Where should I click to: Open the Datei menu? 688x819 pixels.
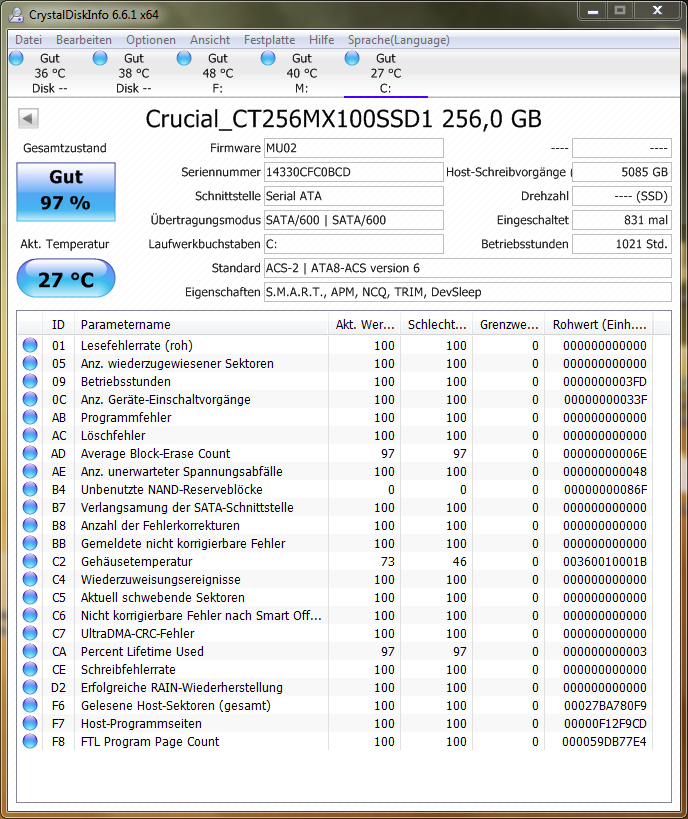click(28, 40)
